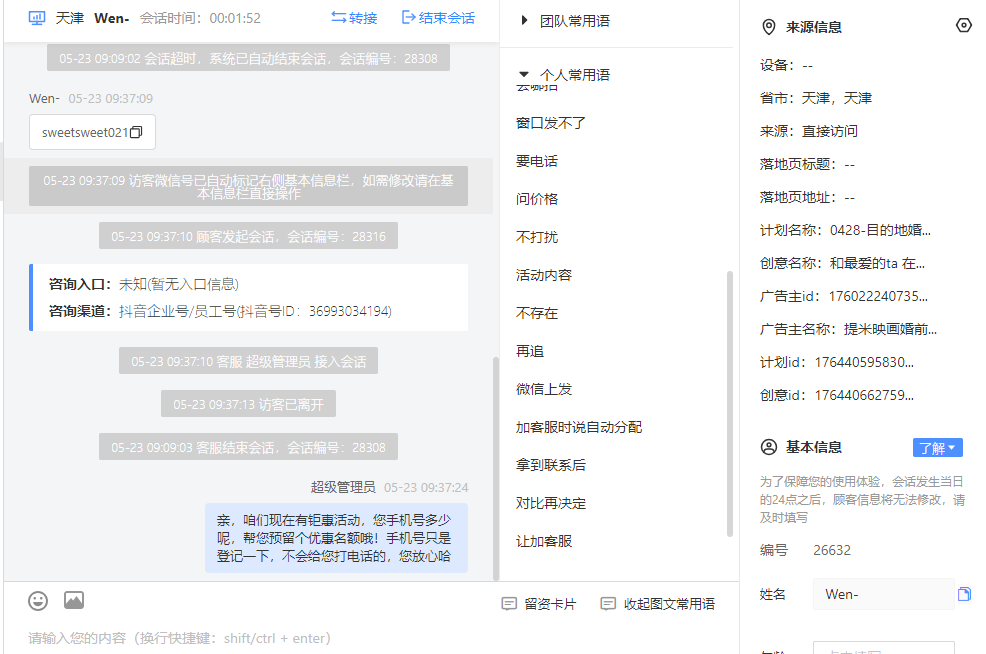Click the system notice with 会话编号：28316
Screen dimensions: 986x654
[248, 236]
